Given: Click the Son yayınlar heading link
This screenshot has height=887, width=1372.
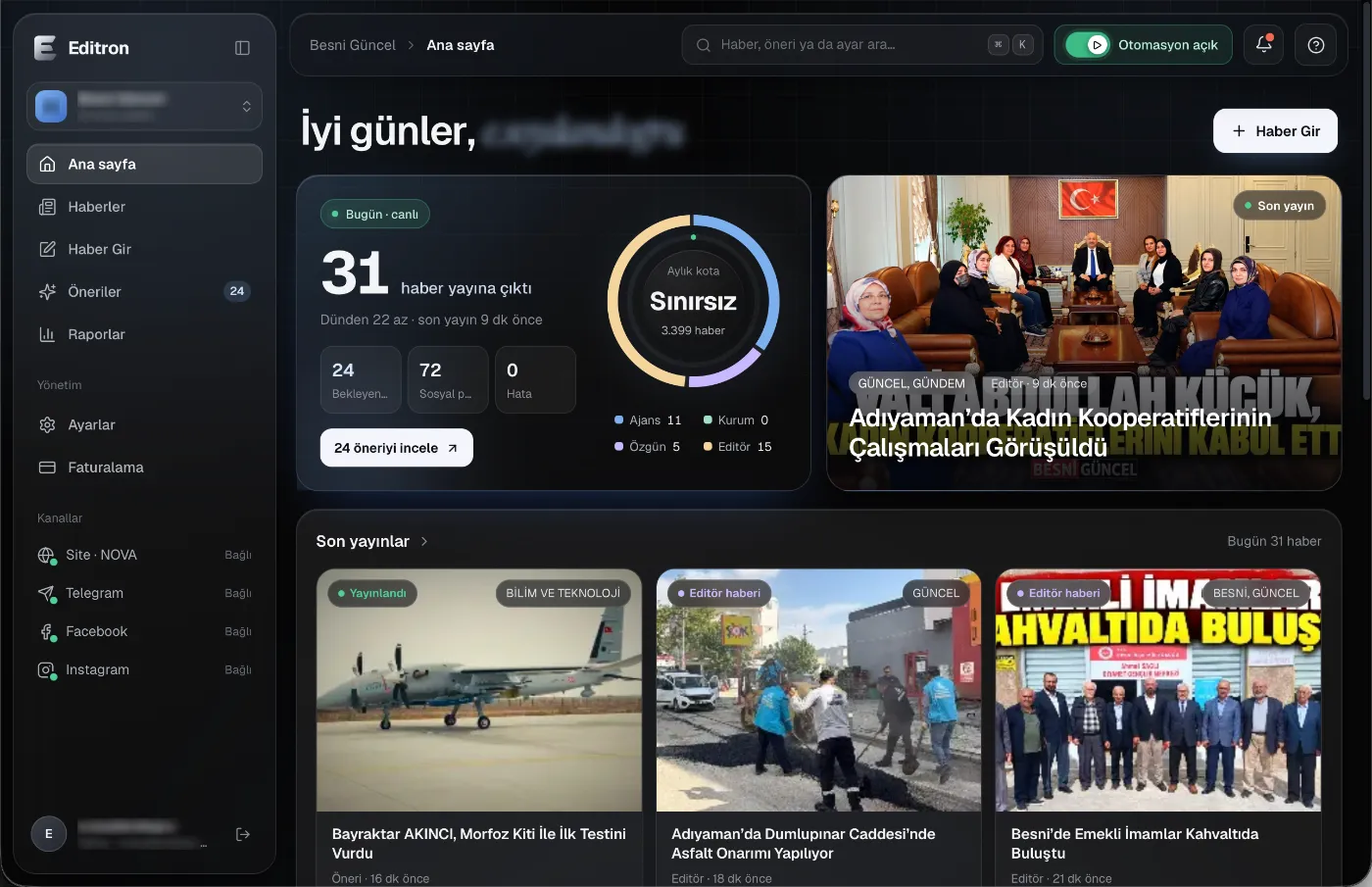Looking at the screenshot, I should (363, 541).
